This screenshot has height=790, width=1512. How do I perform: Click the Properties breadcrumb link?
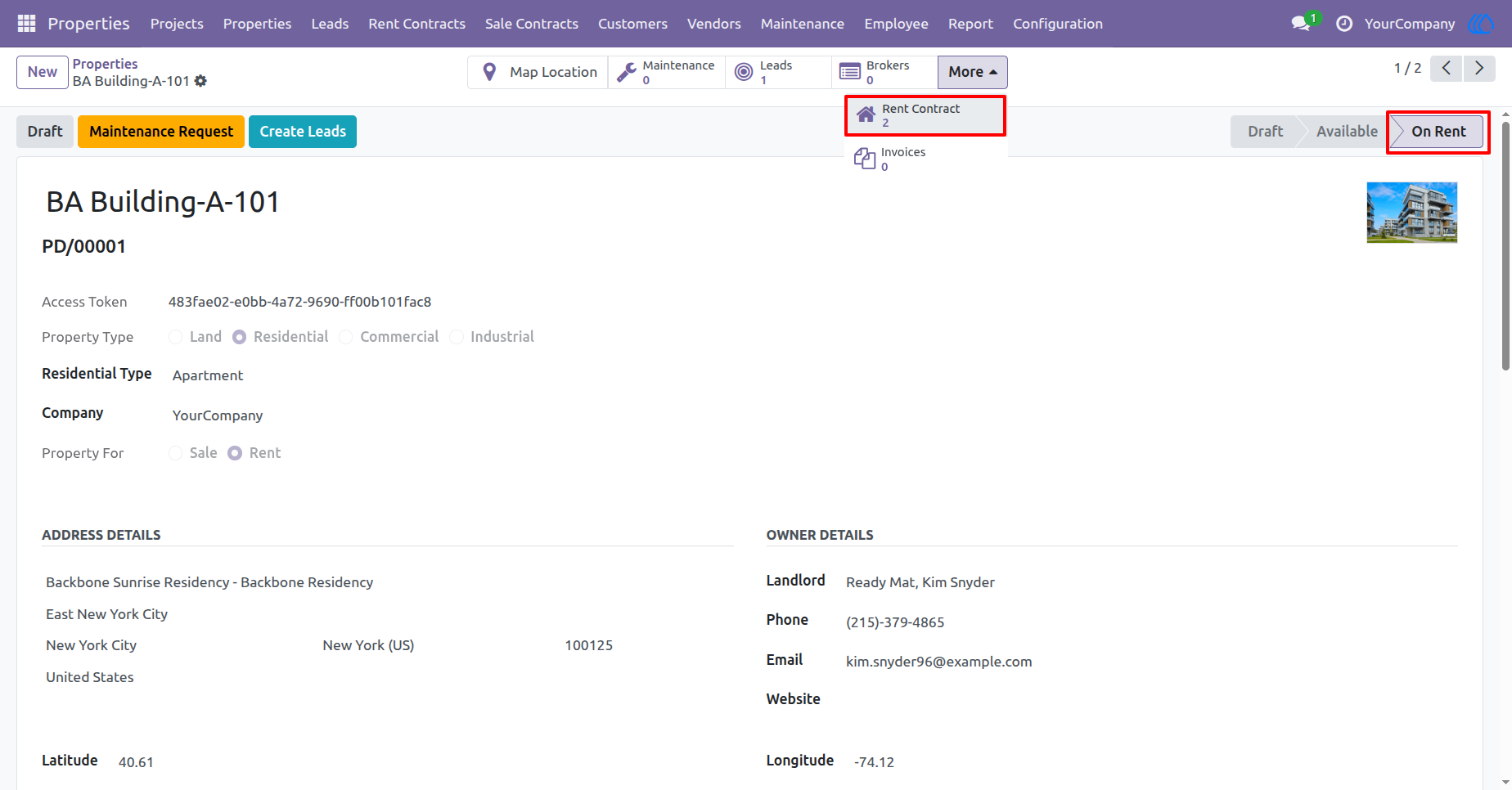coord(106,64)
